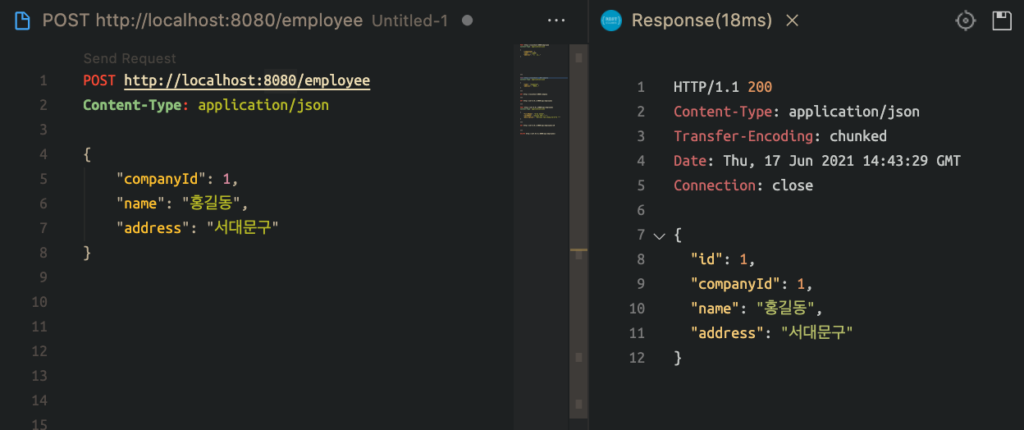The image size is (1024, 430).
Task: Click the unsaved changes dot on Untitled-1 tab
Action: coord(468,20)
